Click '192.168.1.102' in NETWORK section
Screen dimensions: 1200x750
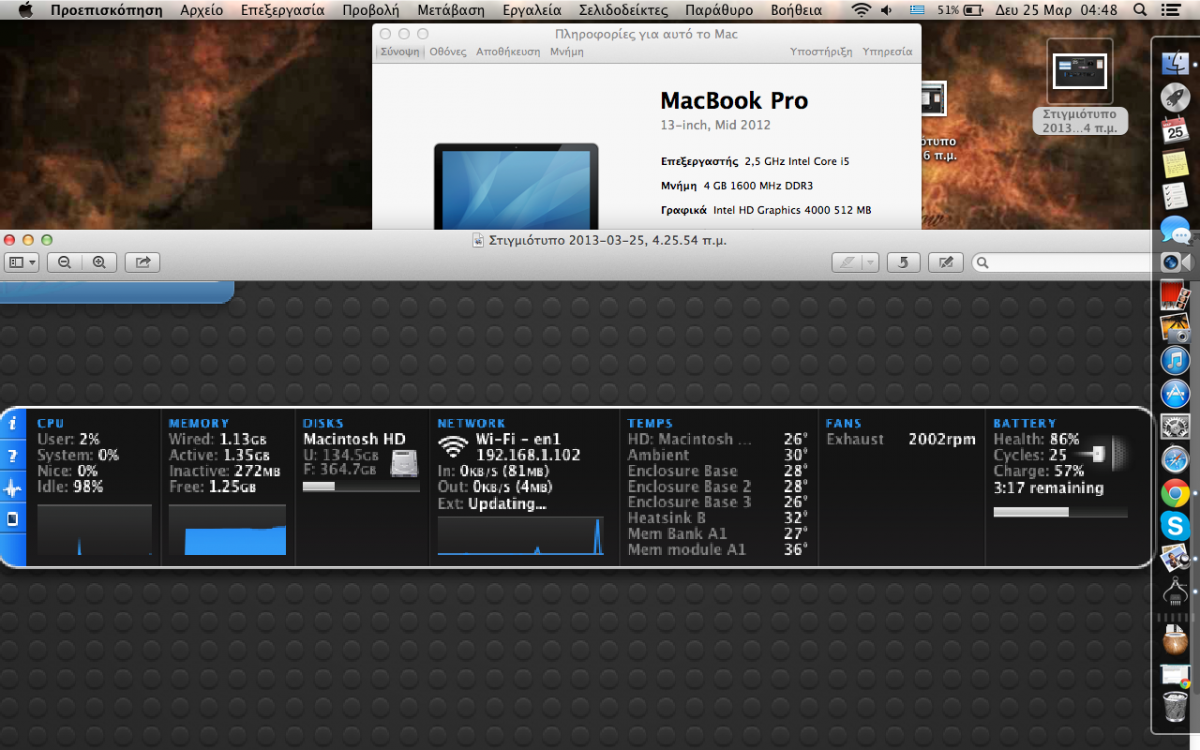[x=526, y=455]
